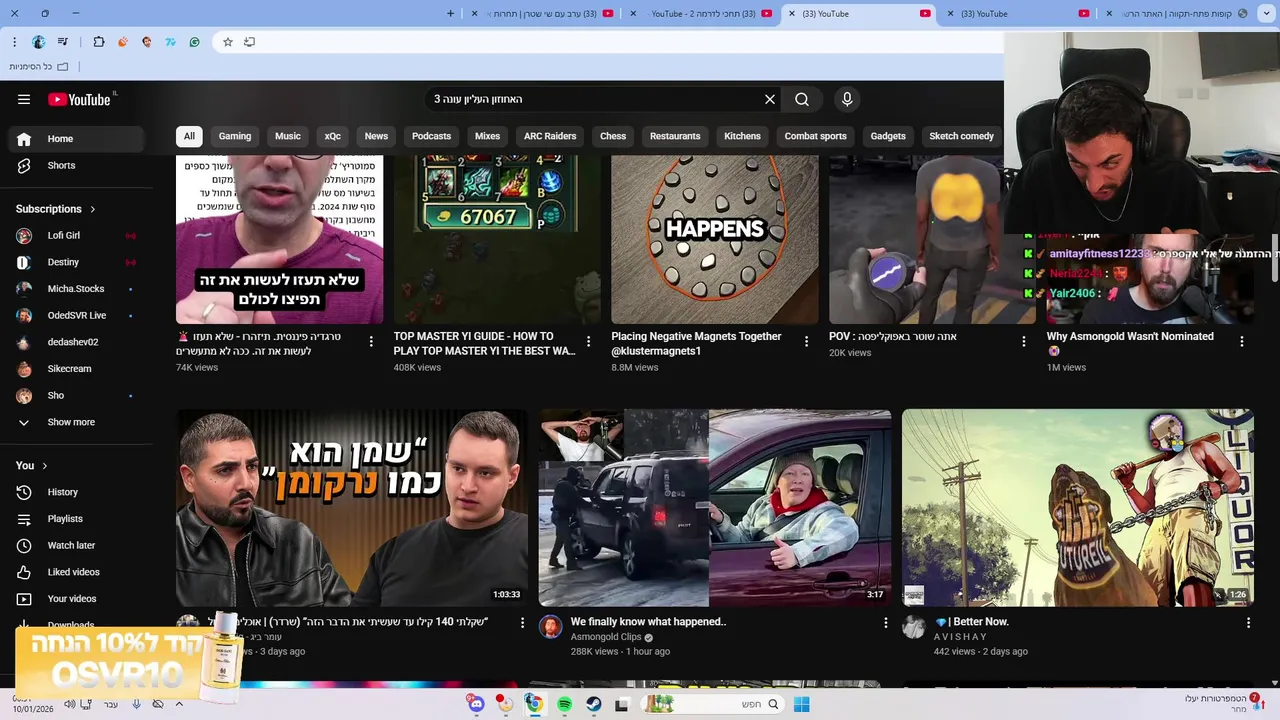Play the Placing Negative Magnets thumbnail
This screenshot has height=720, width=1280.
click(715, 239)
